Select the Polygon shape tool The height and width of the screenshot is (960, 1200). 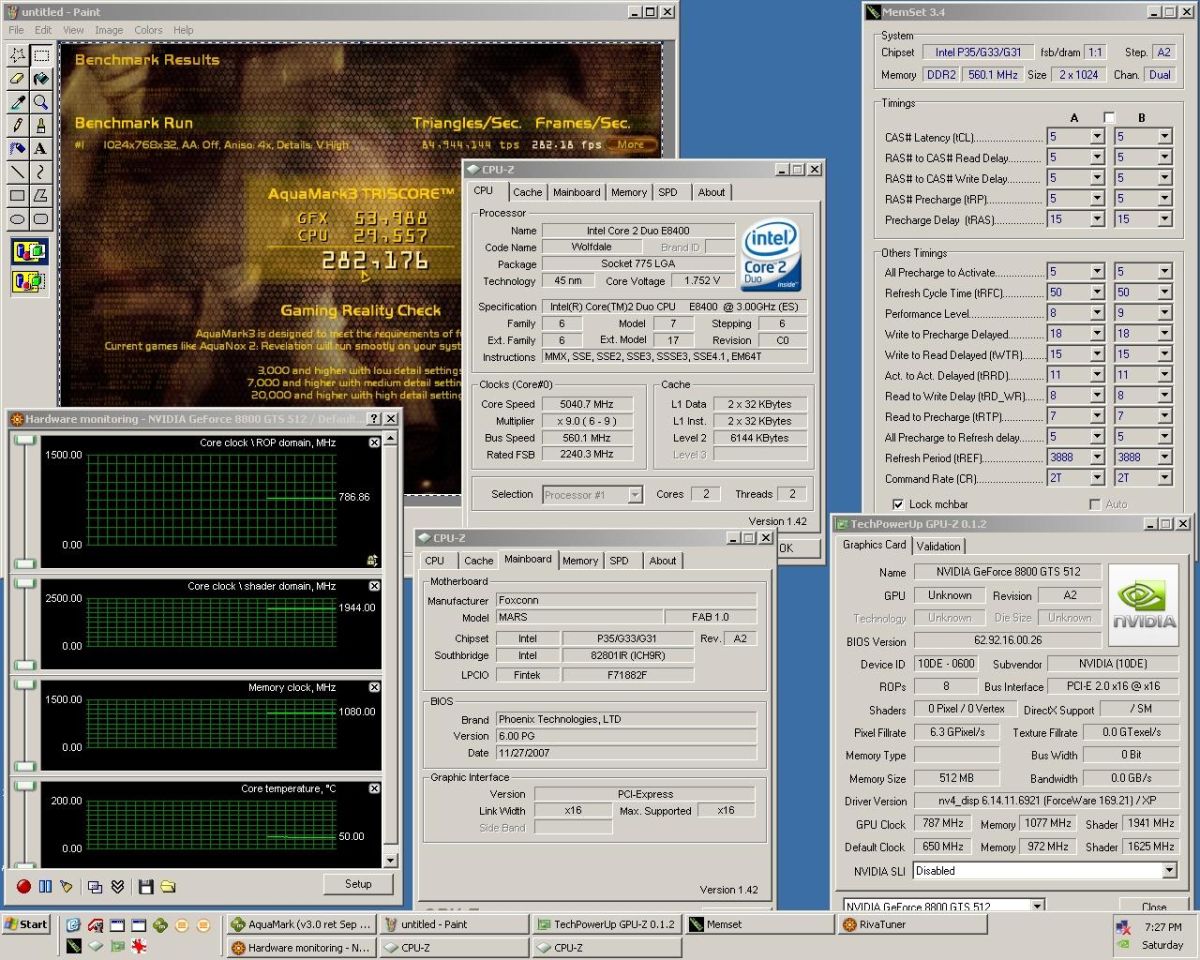click(41, 196)
